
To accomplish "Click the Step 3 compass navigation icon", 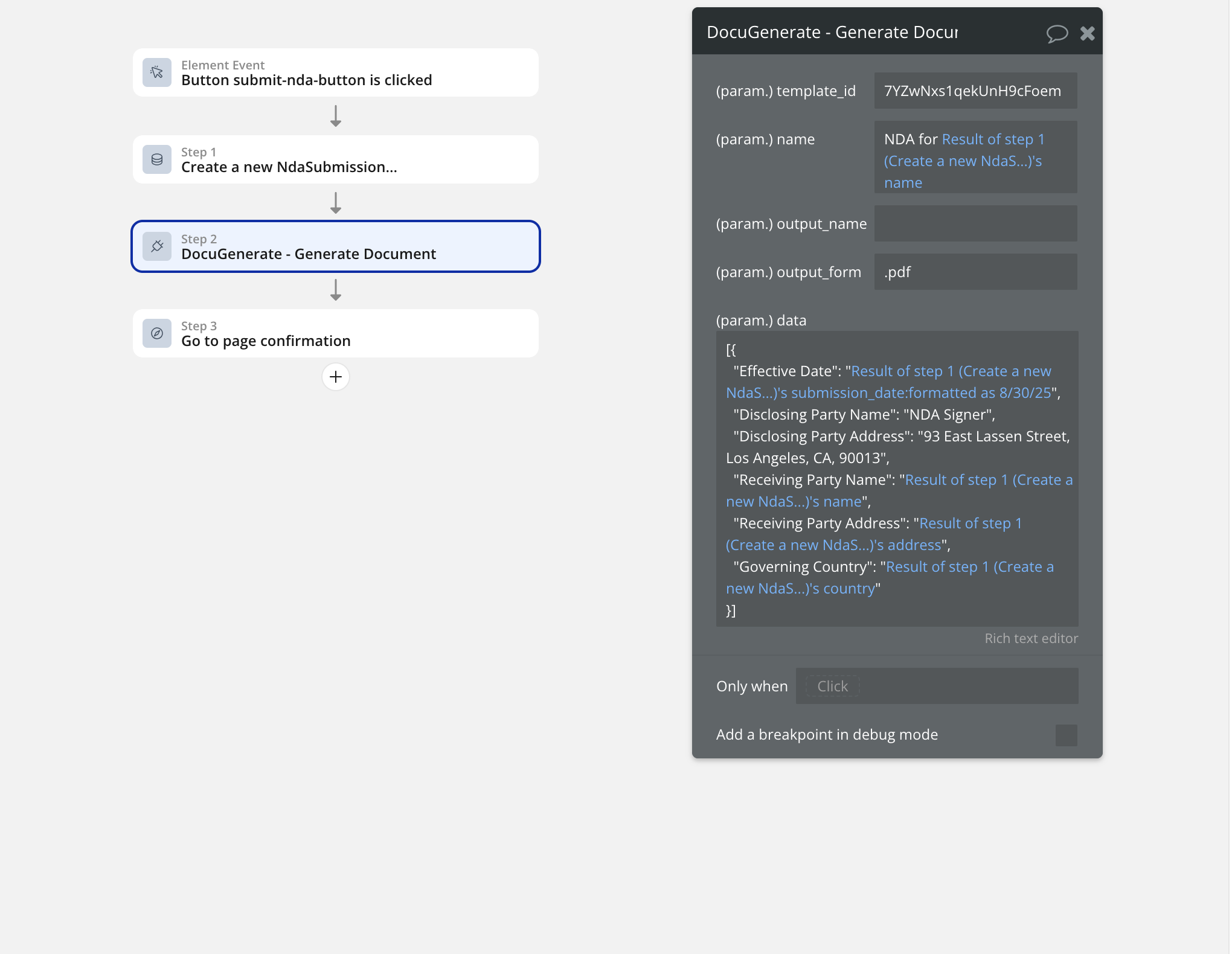I will [157, 333].
